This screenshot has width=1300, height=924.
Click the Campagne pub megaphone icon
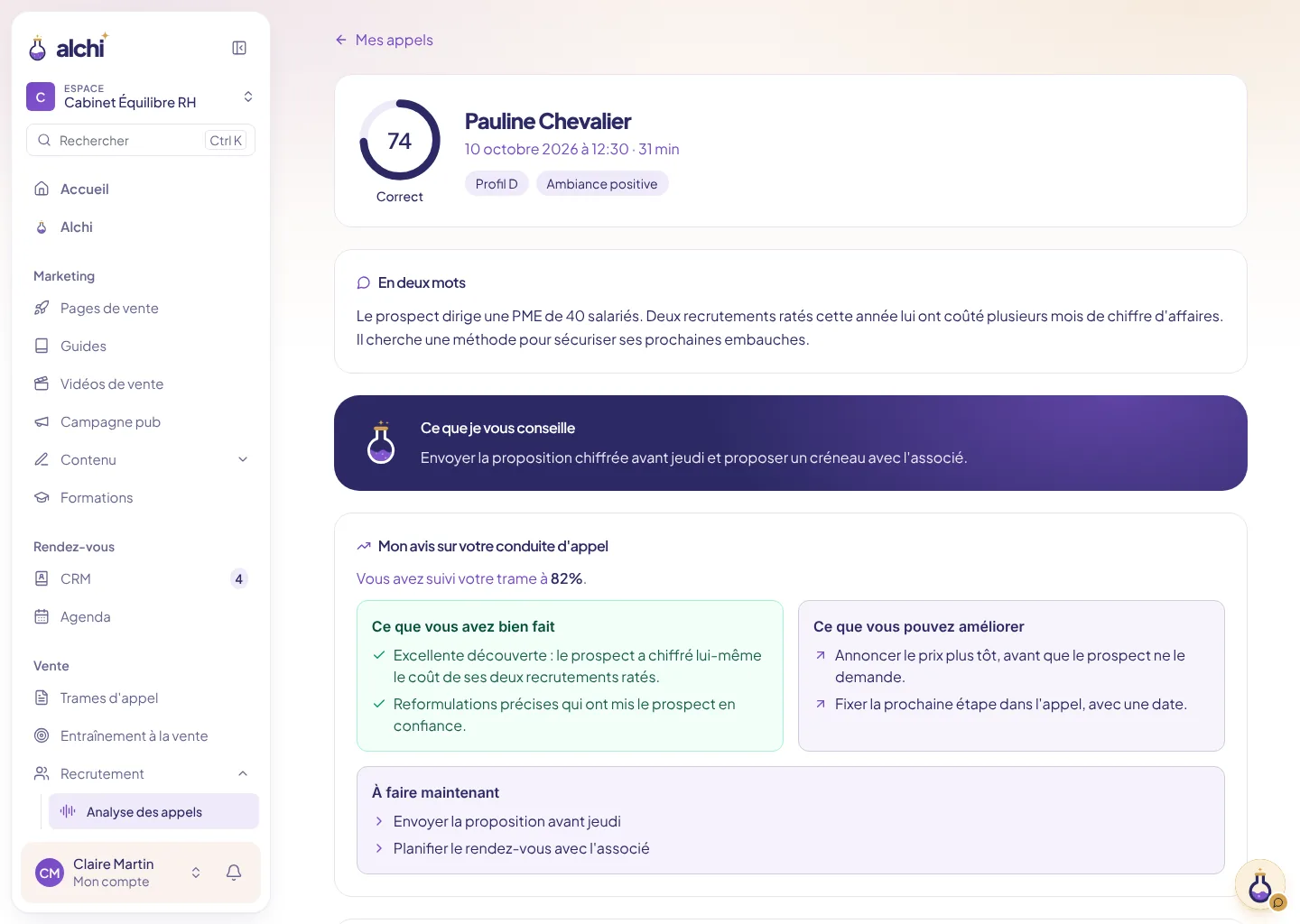pos(42,421)
